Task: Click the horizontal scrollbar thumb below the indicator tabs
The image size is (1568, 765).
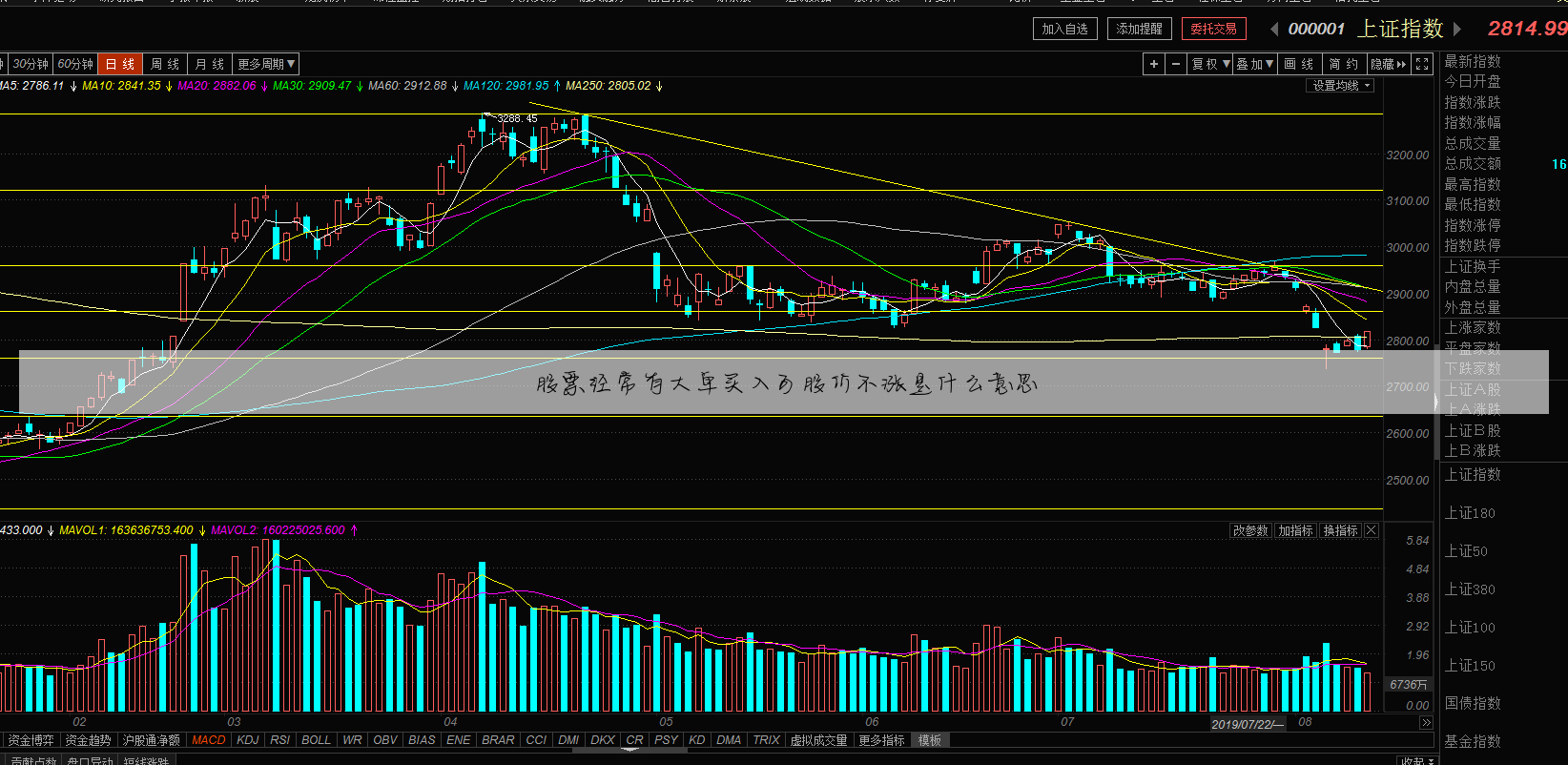Action: pyautogui.click(x=629, y=750)
